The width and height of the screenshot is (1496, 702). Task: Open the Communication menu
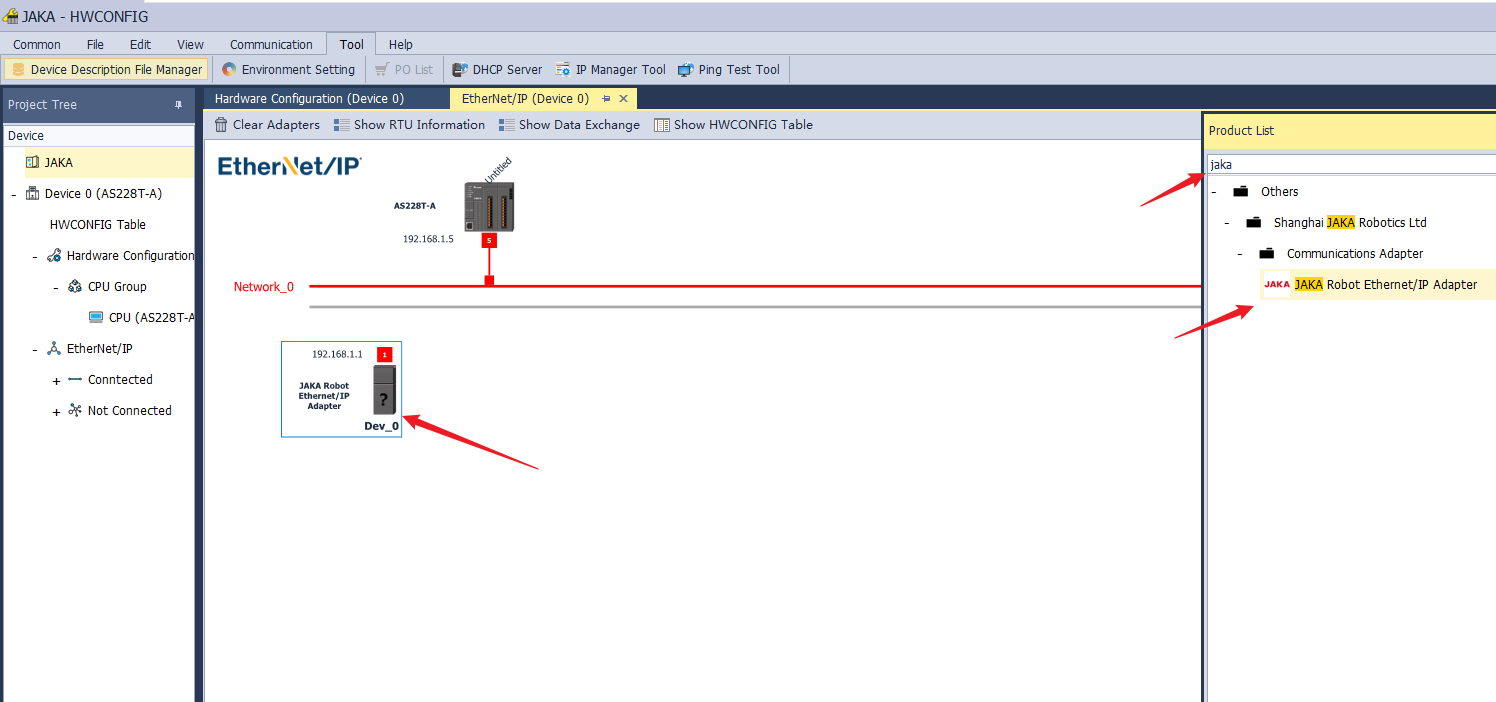tap(271, 44)
